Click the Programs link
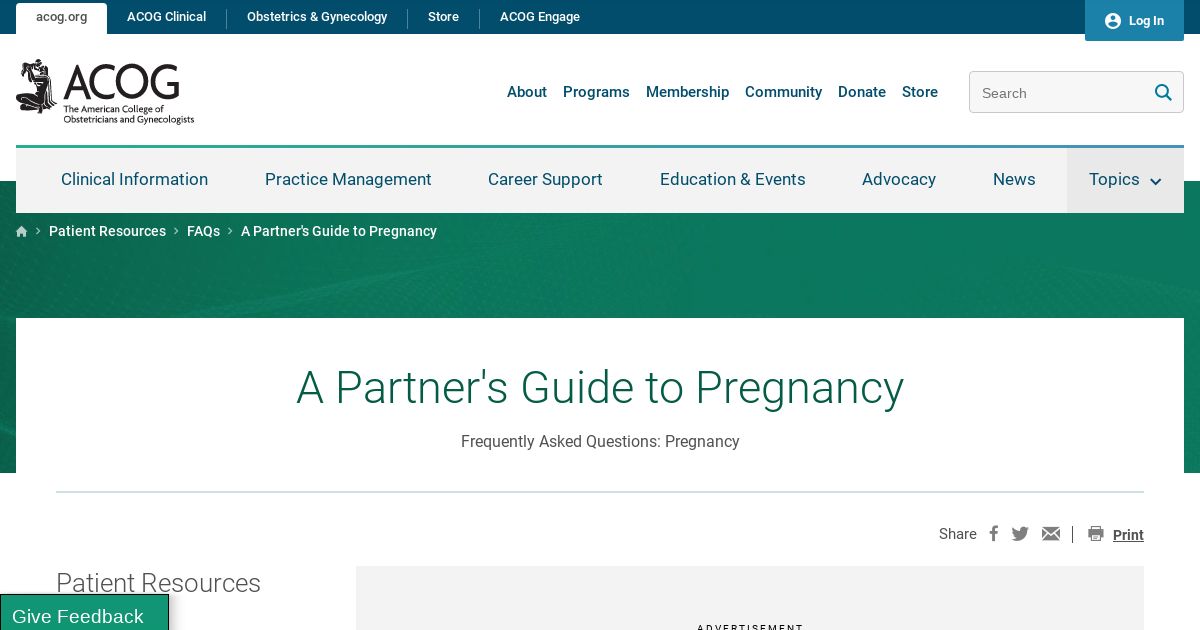 point(596,92)
